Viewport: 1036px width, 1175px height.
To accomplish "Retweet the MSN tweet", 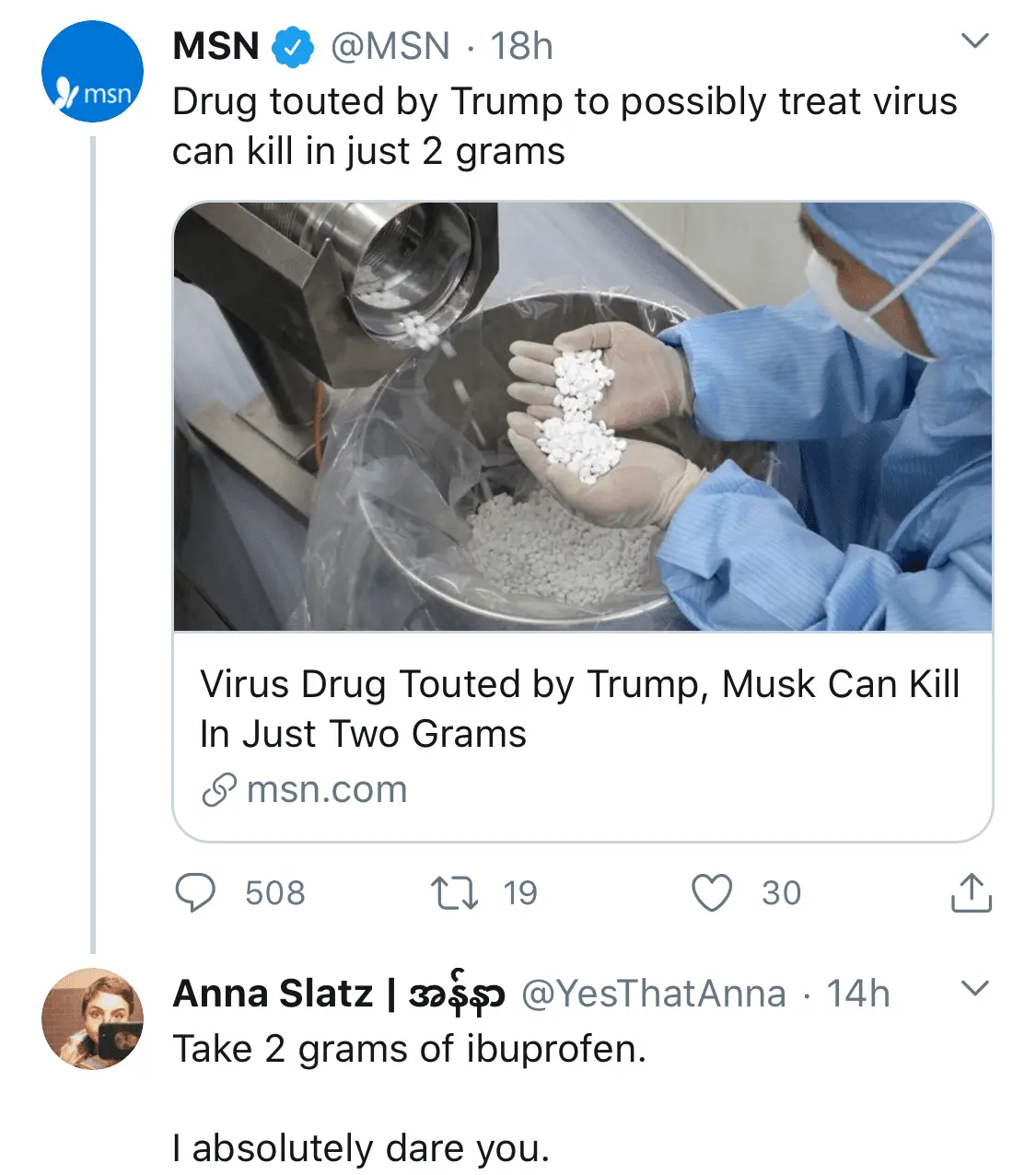I will 454,892.
